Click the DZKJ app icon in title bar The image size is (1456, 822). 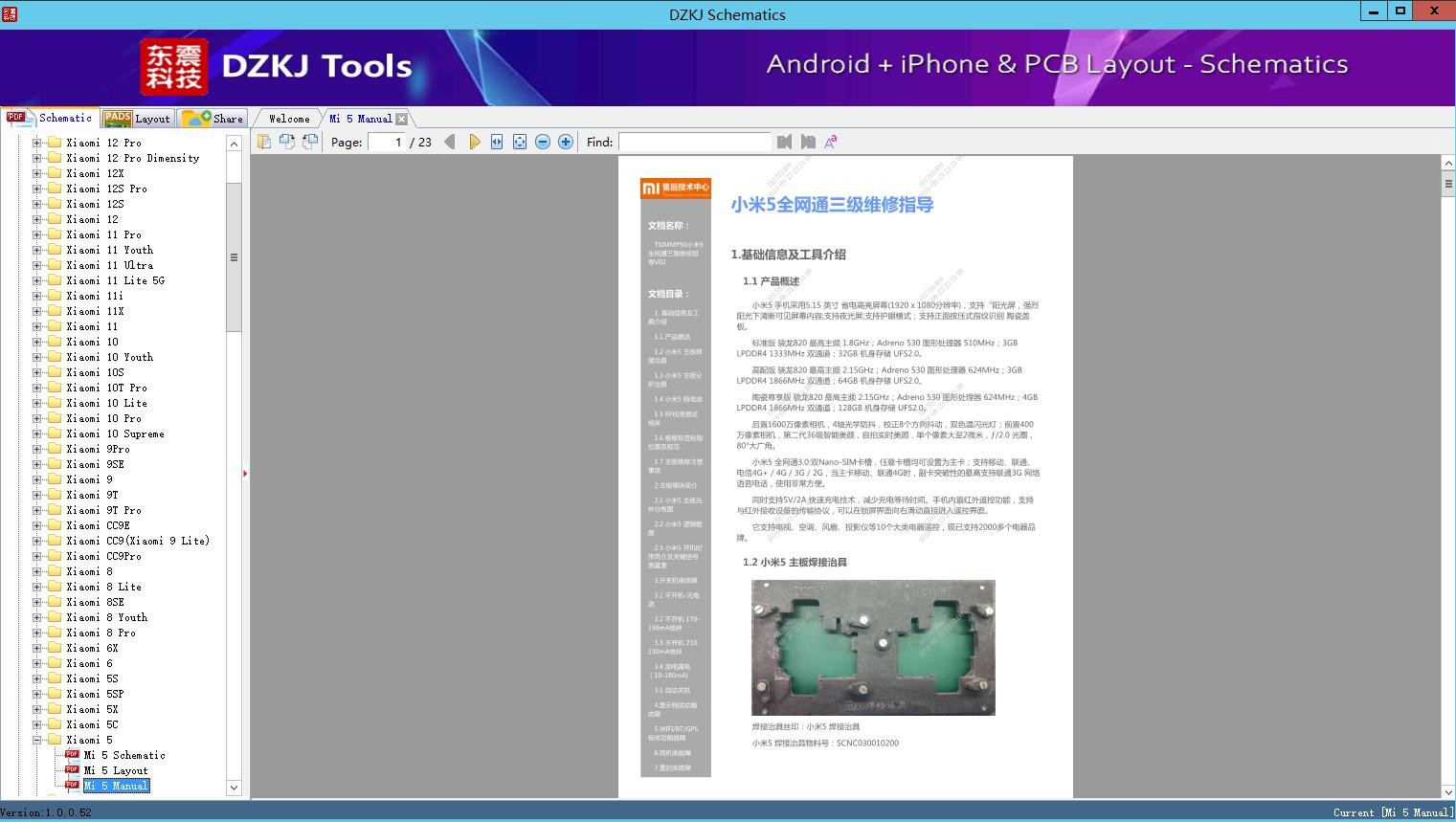10,13
